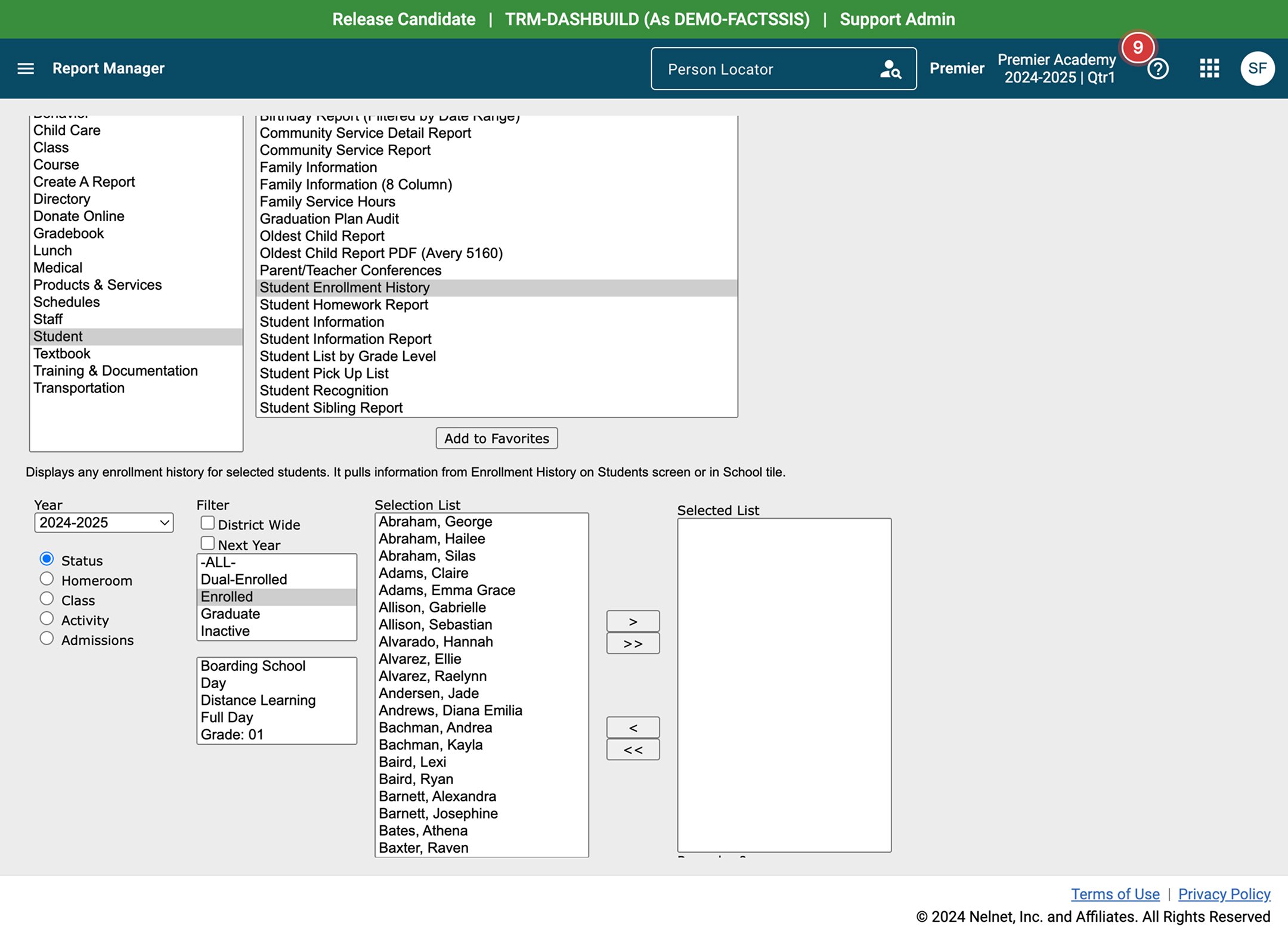This screenshot has height=935, width=1288.
Task: Open the apps grid icon
Action: [1209, 69]
